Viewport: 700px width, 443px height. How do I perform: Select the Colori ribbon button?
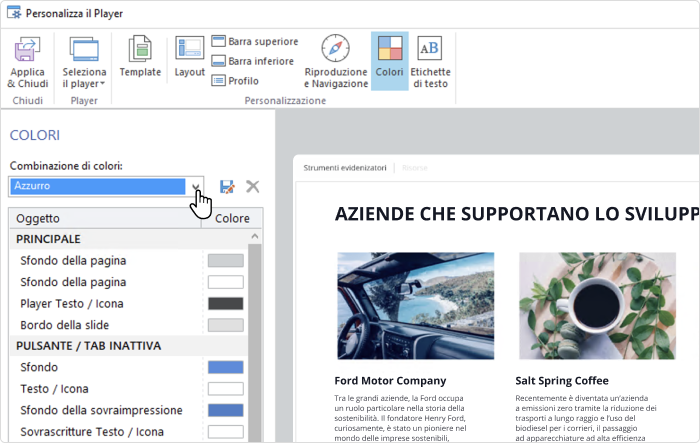pyautogui.click(x=389, y=61)
